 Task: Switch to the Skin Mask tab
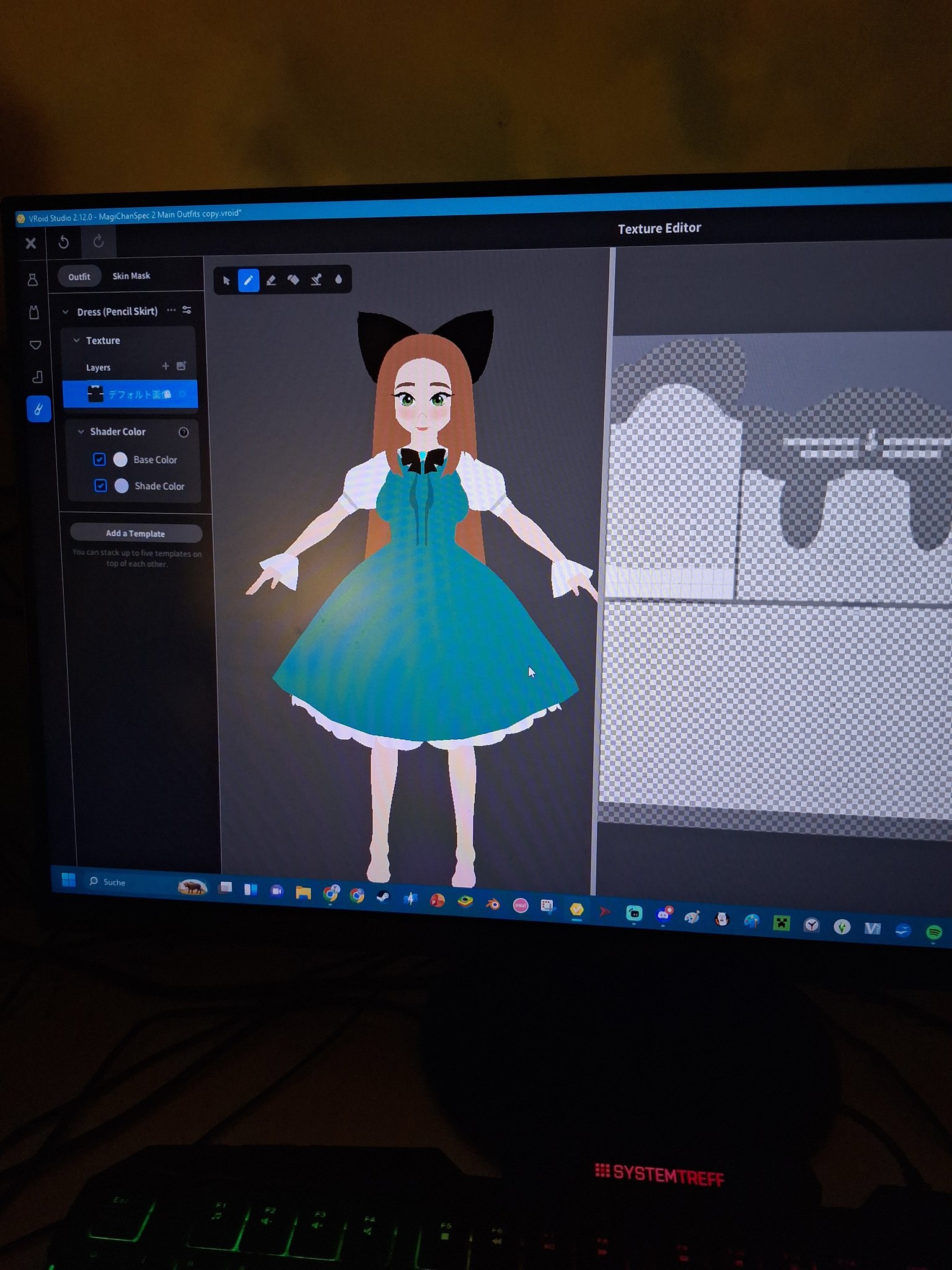[x=131, y=276]
